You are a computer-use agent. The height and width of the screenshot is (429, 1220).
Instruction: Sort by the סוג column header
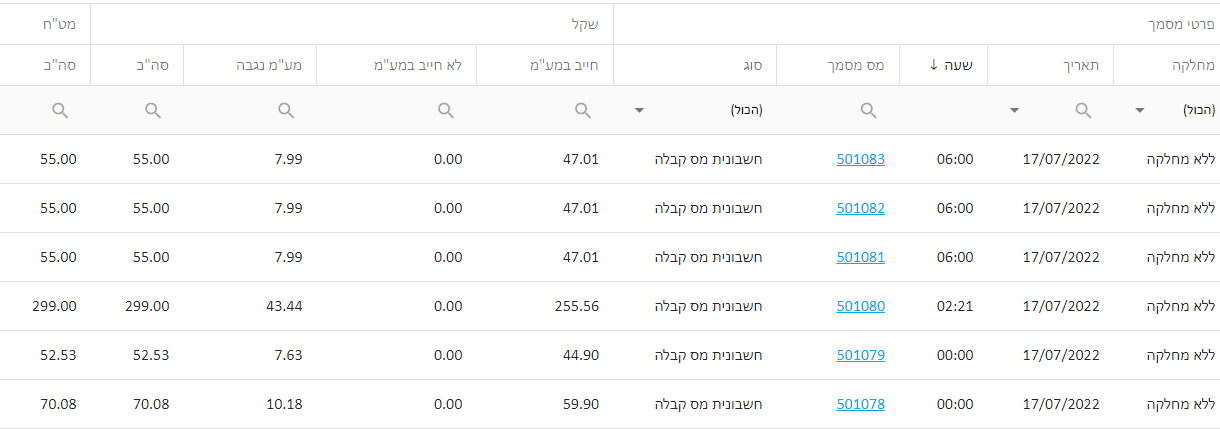tap(695, 65)
